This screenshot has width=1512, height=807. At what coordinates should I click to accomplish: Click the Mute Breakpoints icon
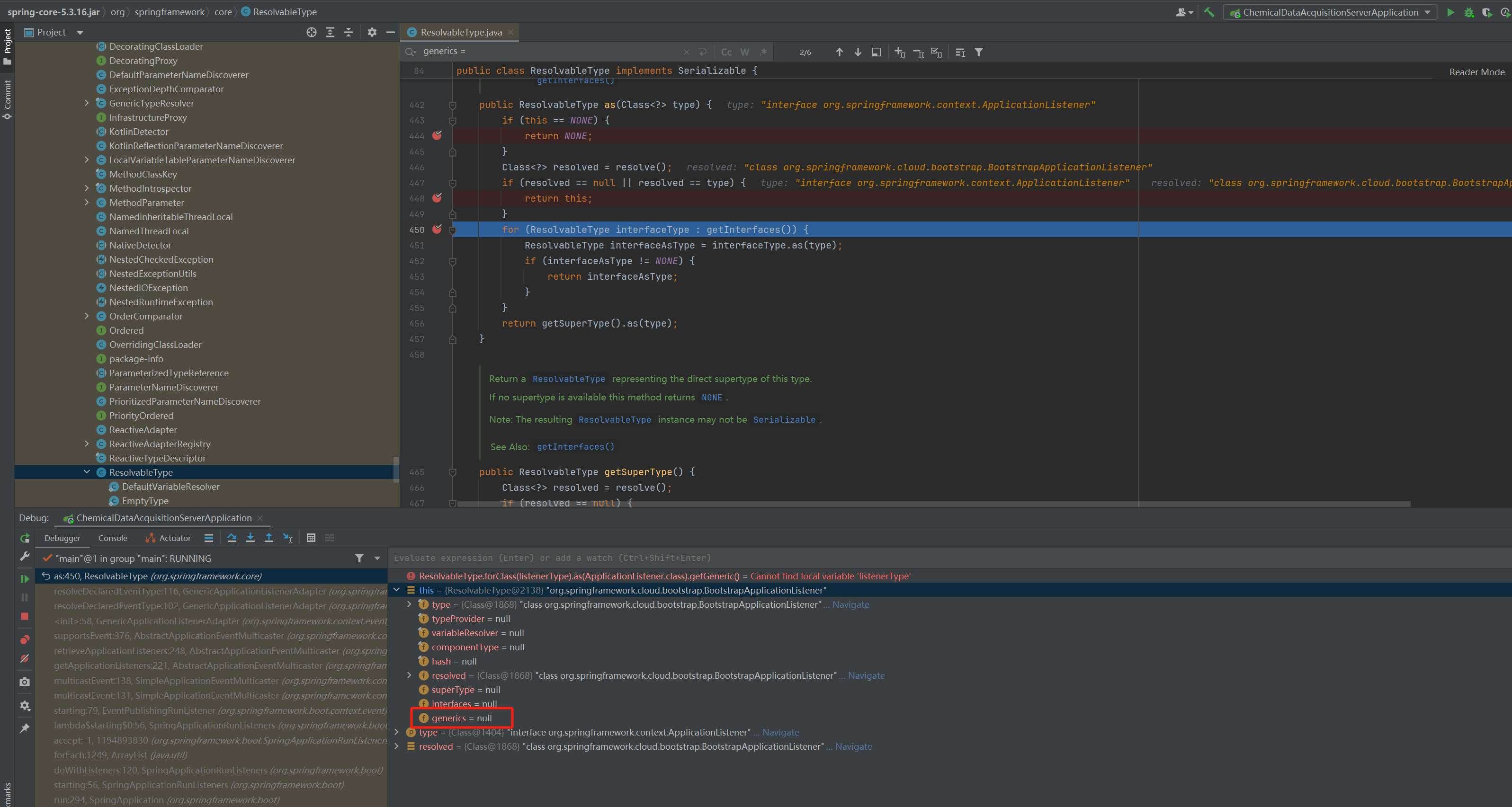click(x=25, y=659)
